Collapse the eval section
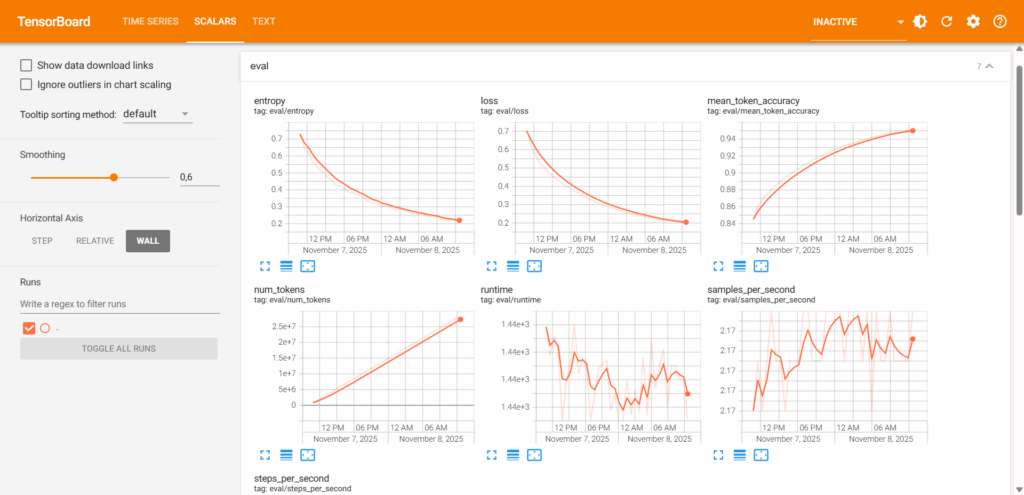This screenshot has width=1024, height=495. 989,66
